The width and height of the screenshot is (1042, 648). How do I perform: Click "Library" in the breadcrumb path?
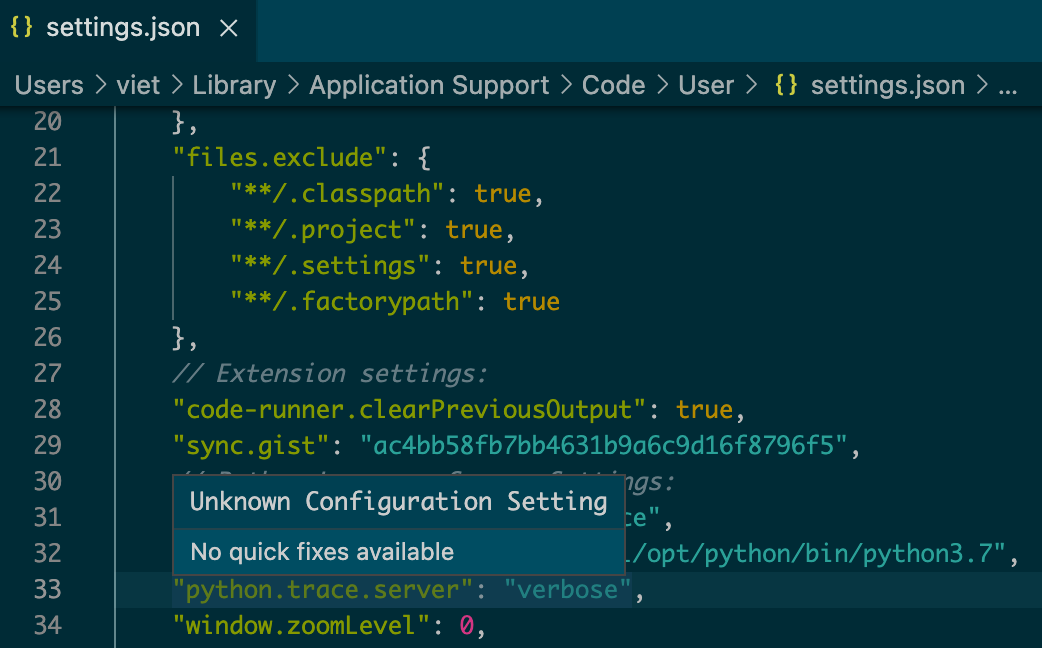[234, 85]
